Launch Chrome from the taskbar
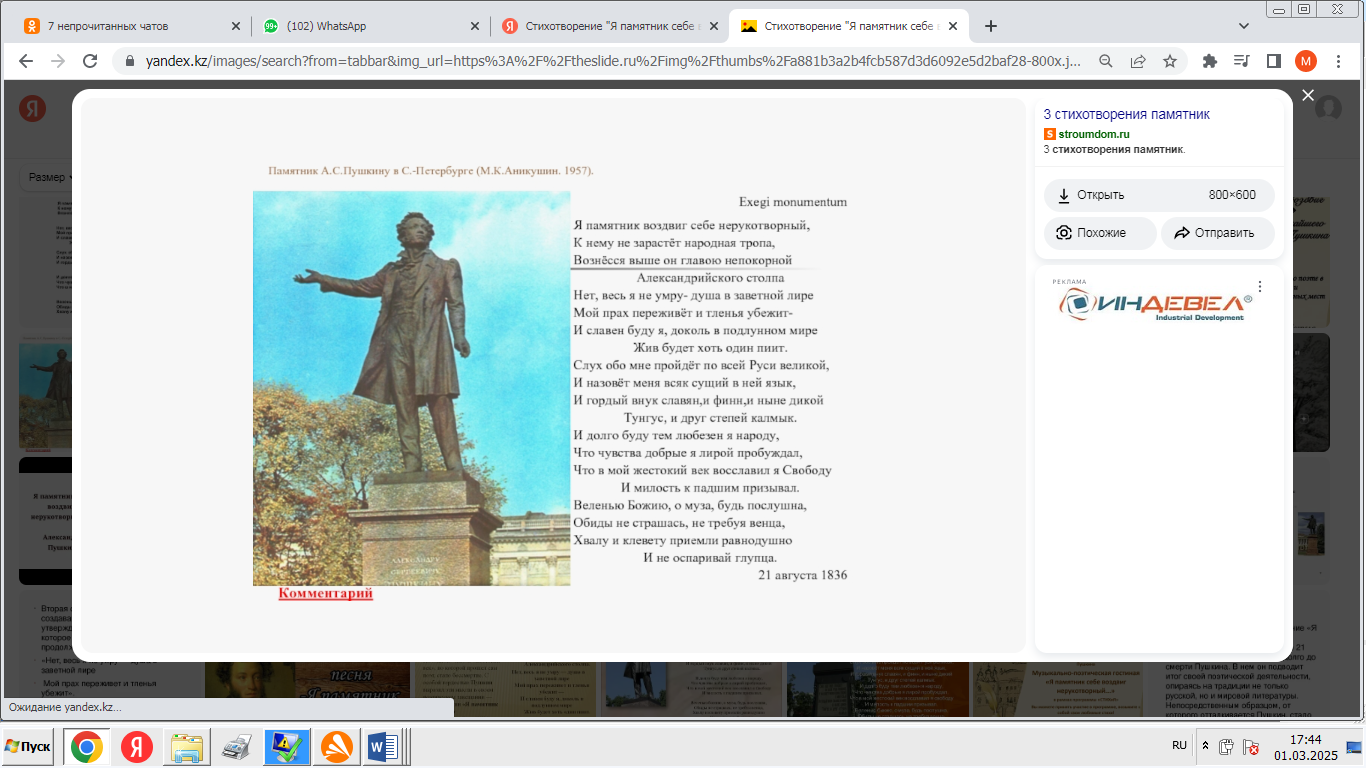The image size is (1366, 768). pyautogui.click(x=87, y=747)
